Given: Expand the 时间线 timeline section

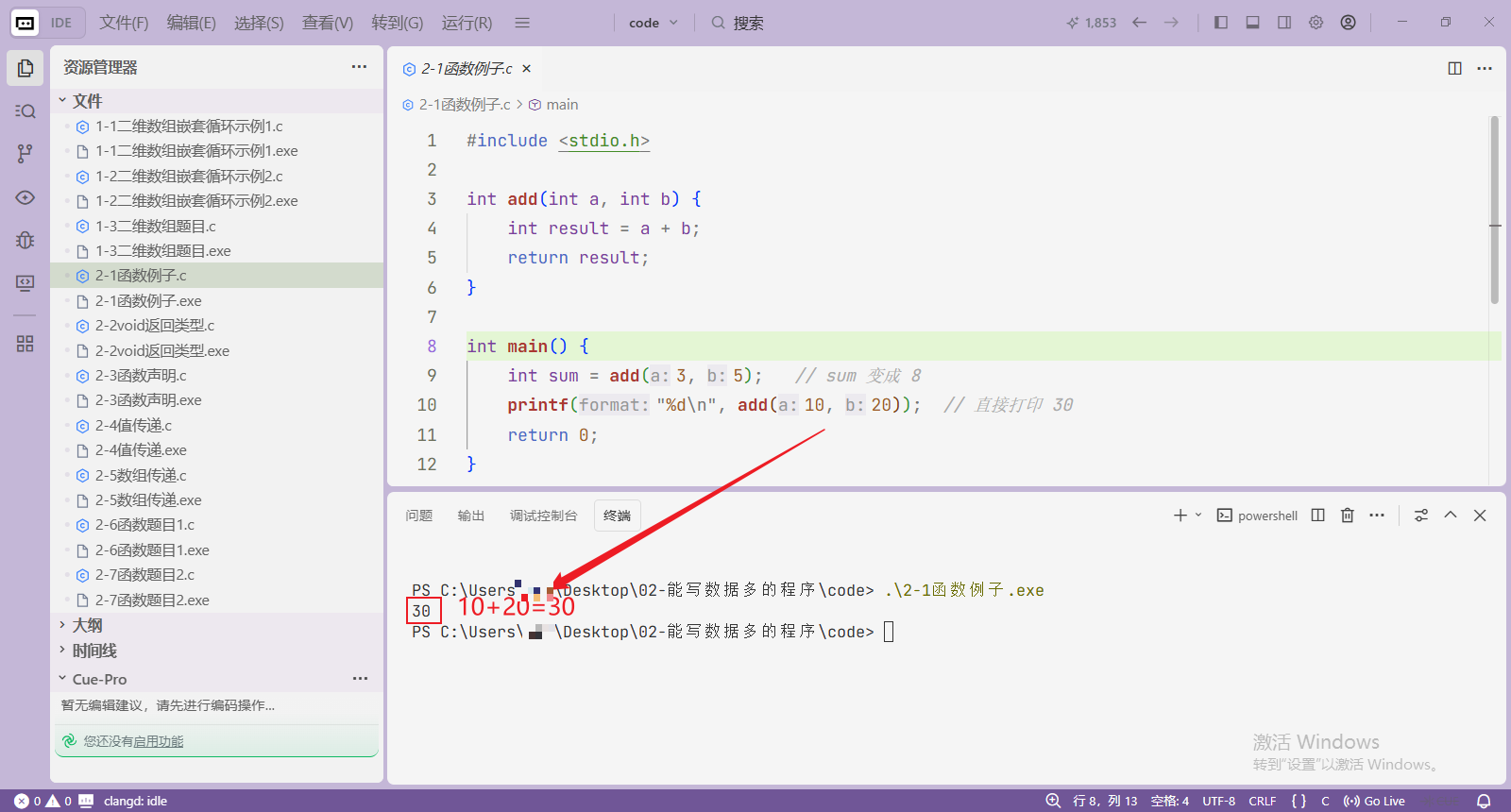Looking at the screenshot, I should pos(217,651).
